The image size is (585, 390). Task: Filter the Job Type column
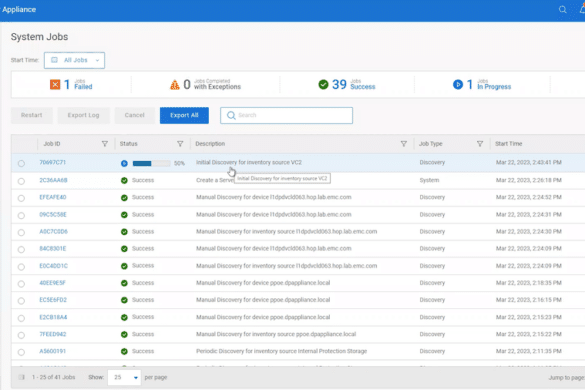click(x=480, y=144)
